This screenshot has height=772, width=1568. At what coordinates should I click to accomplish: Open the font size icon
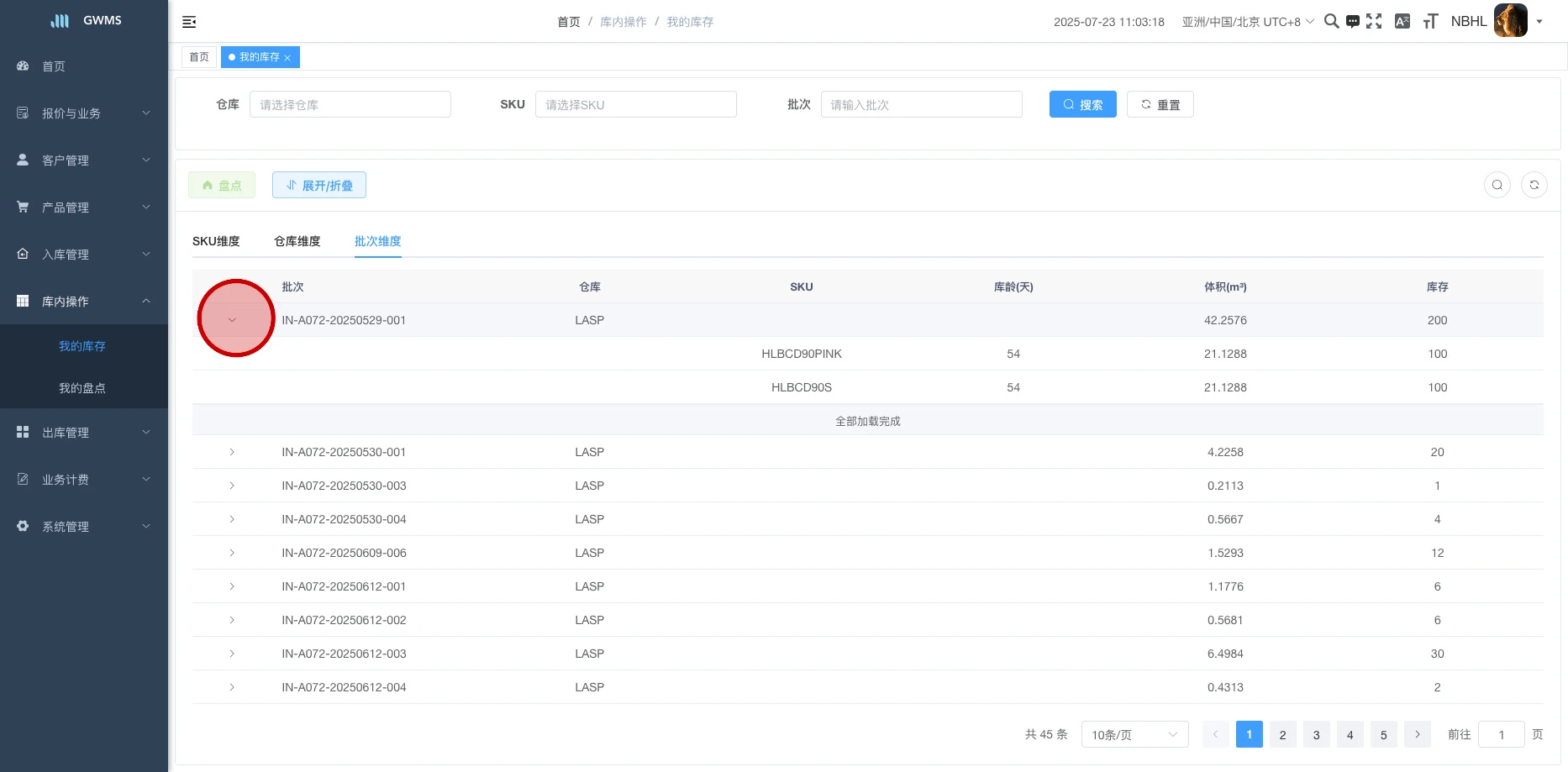1430,22
